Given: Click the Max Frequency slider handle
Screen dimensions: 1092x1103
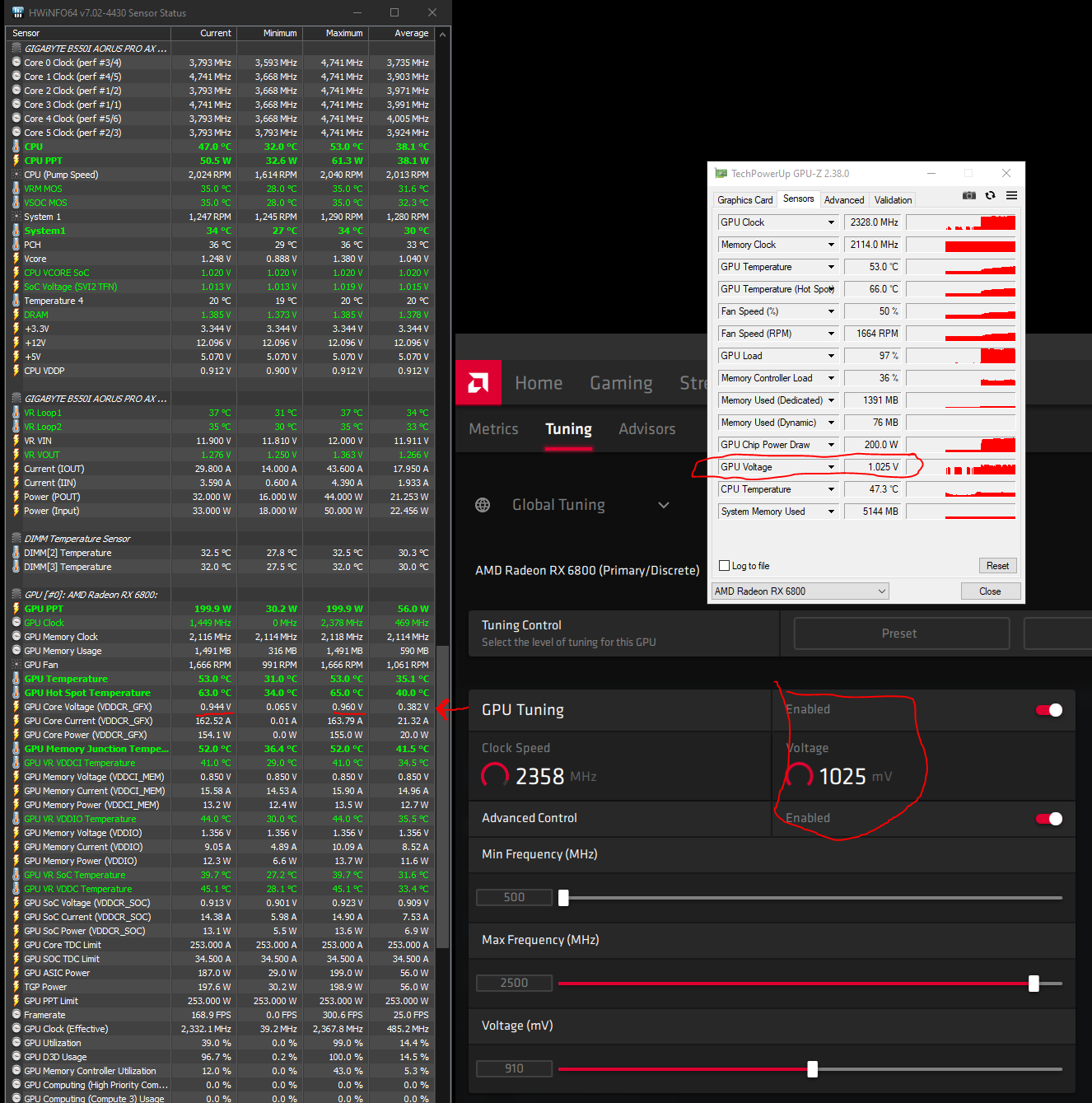Looking at the screenshot, I should 1034,984.
